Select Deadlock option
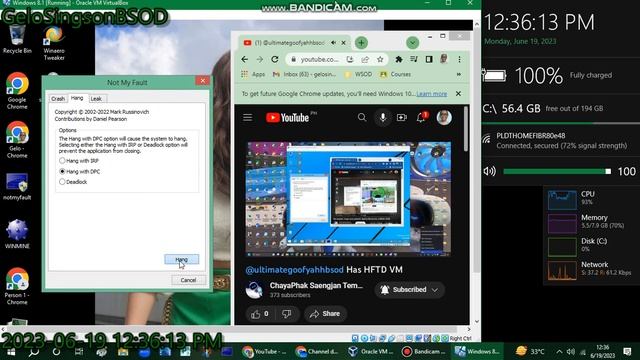Screen dimensions: 640x360 pyautogui.click(x=73, y=182)
